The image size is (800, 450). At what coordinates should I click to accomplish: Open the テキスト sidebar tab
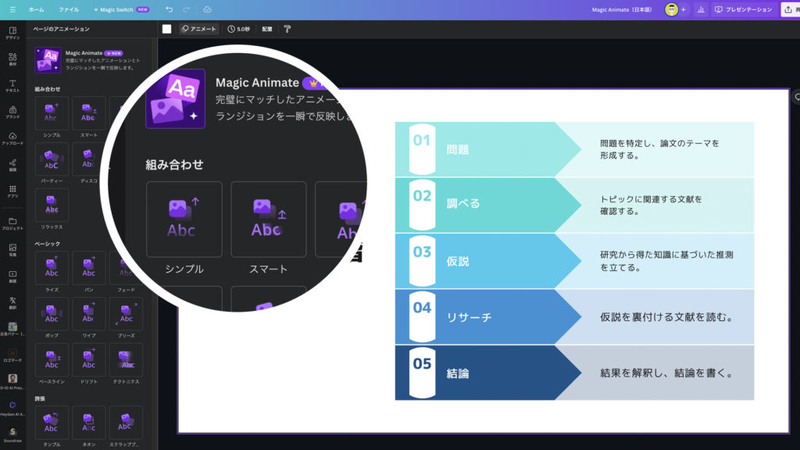(x=12, y=86)
